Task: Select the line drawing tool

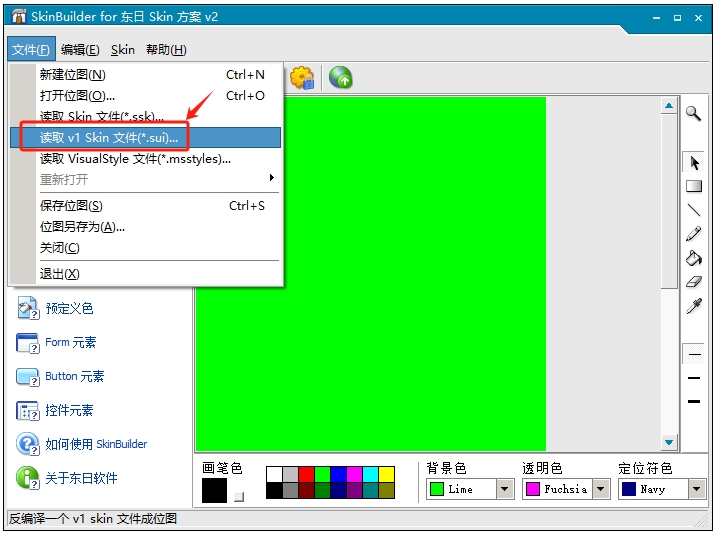Action: 694,210
